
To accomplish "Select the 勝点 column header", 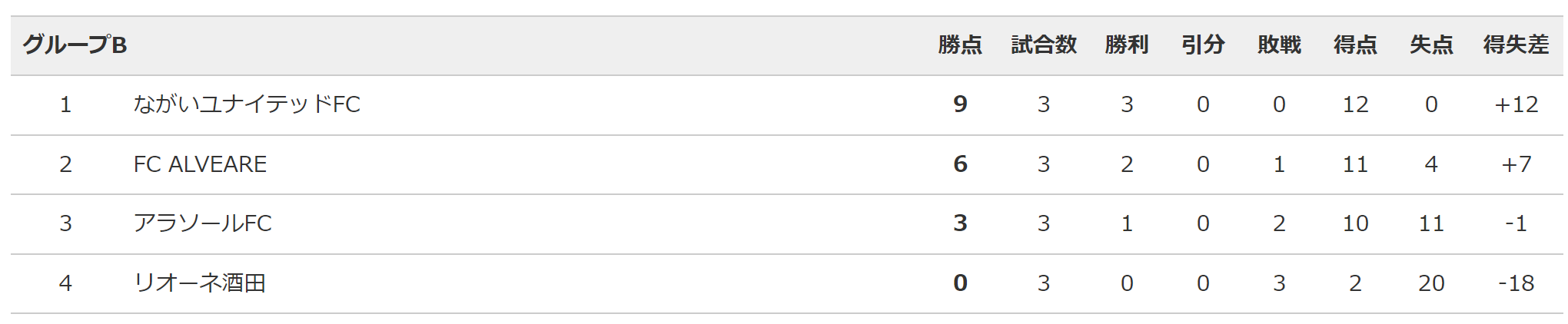I will pos(960,45).
